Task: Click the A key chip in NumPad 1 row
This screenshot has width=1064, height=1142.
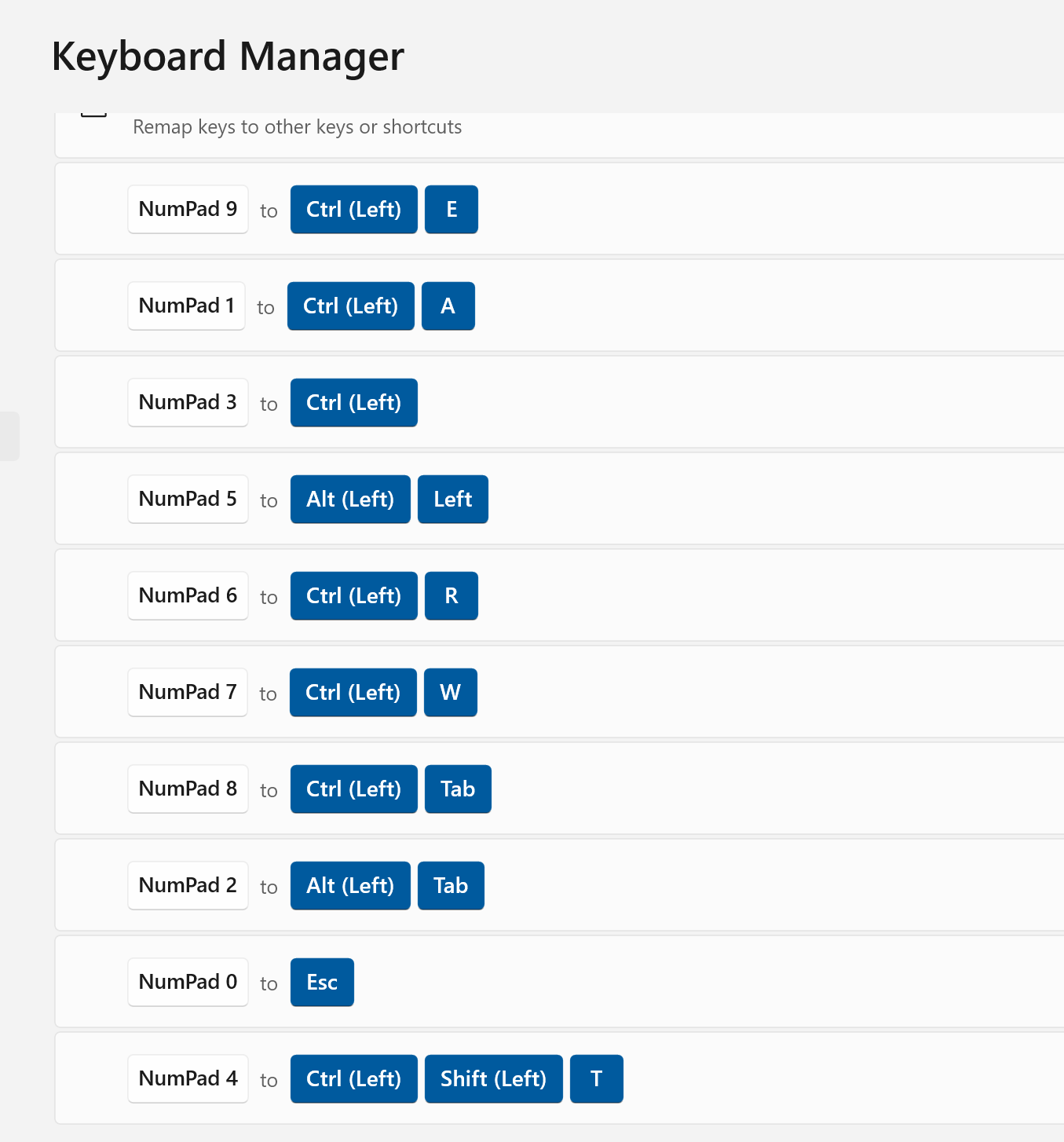Action: [x=448, y=306]
